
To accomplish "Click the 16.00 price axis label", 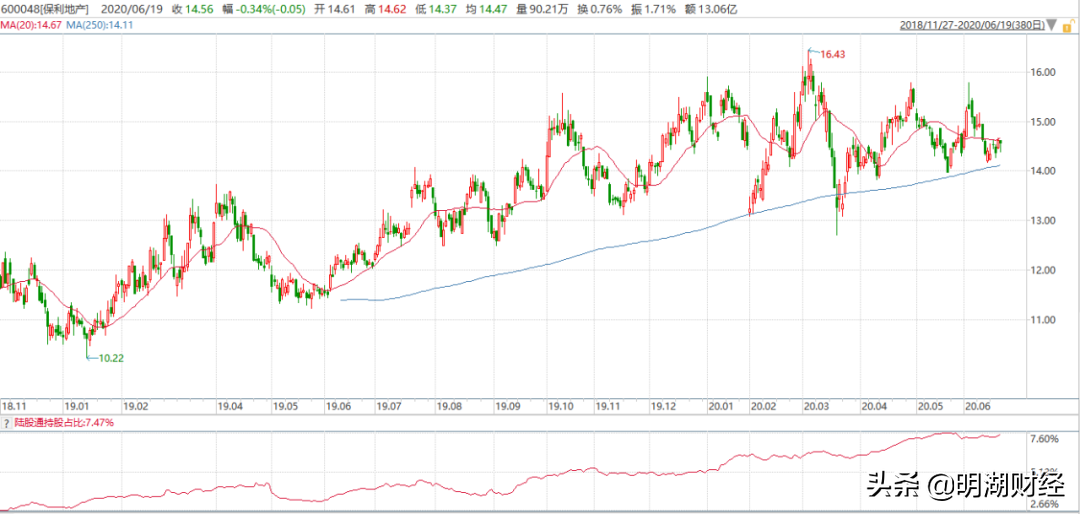I will click(1043, 72).
